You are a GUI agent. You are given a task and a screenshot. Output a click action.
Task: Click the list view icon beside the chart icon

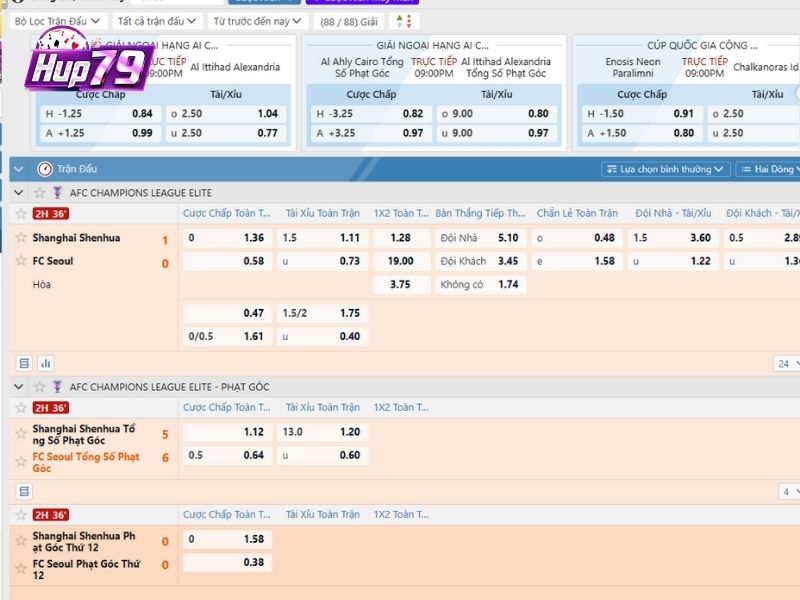coord(25,363)
